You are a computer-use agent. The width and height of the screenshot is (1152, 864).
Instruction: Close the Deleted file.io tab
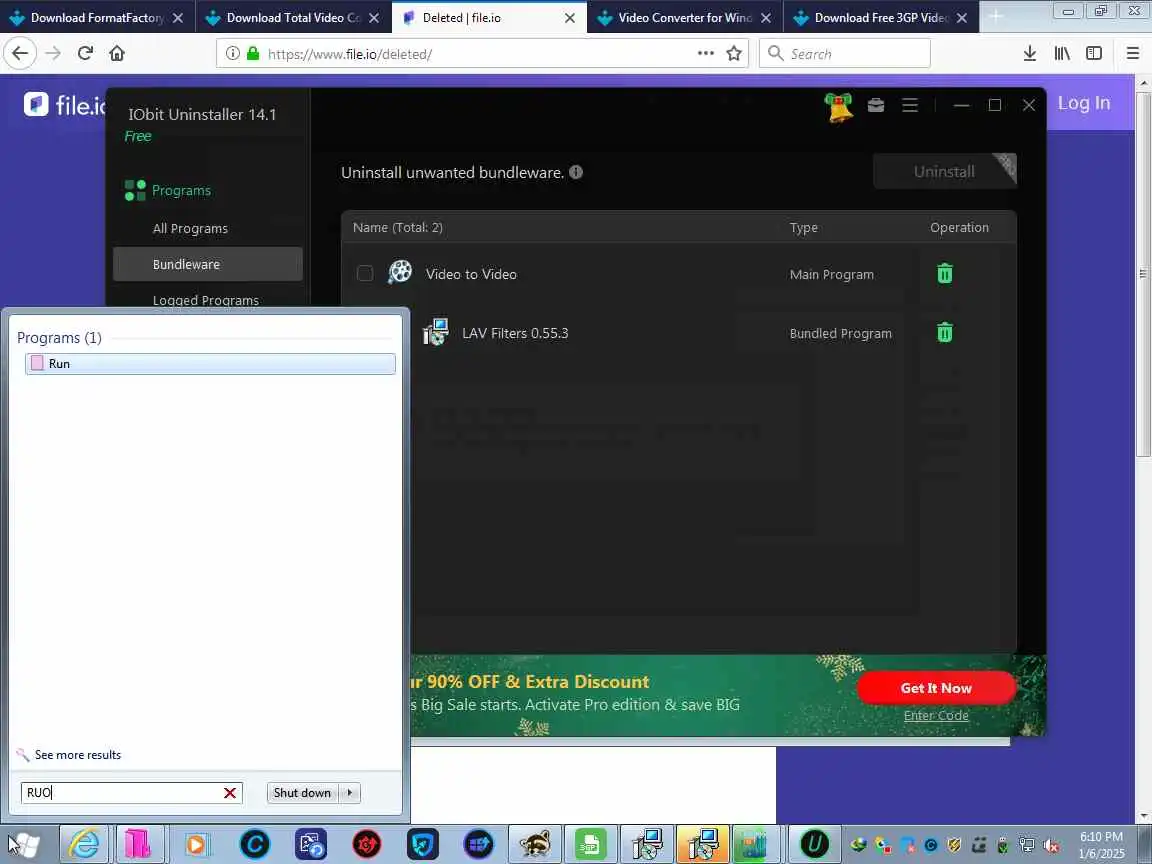(569, 18)
